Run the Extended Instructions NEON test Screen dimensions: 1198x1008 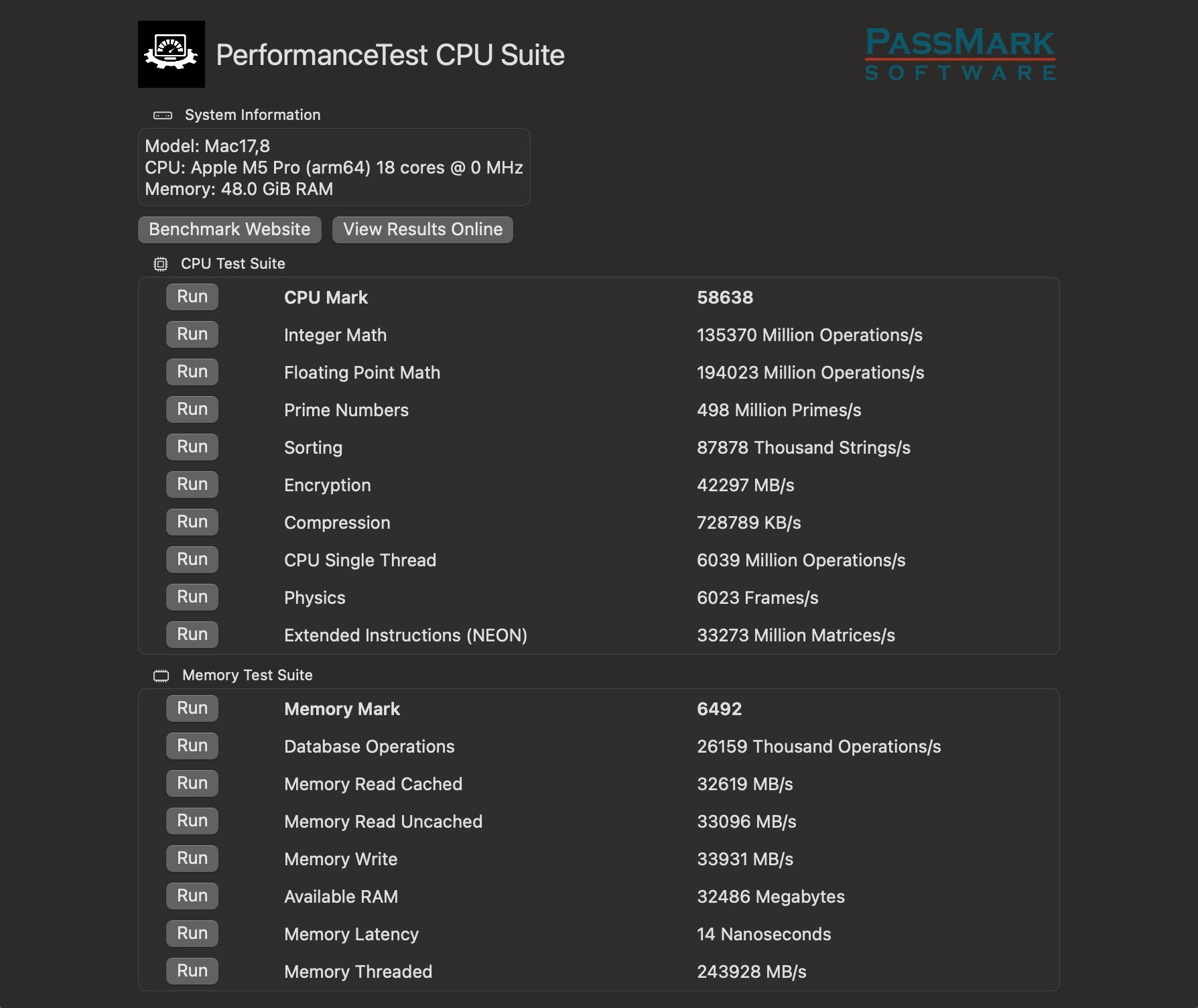pos(192,634)
